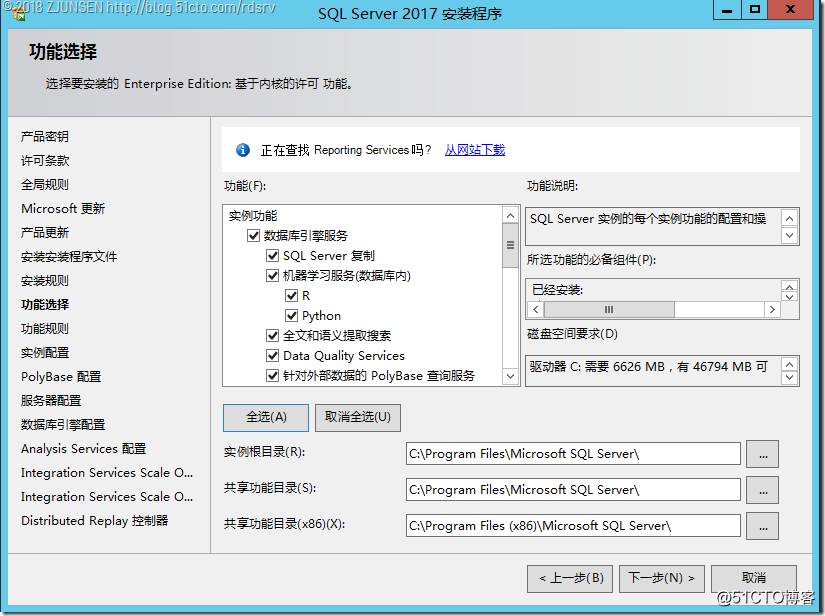Image resolution: width=825 pixels, height=616 pixels.
Task: Toggle the PolyBase 查询服务 checkbox
Action: click(x=273, y=376)
